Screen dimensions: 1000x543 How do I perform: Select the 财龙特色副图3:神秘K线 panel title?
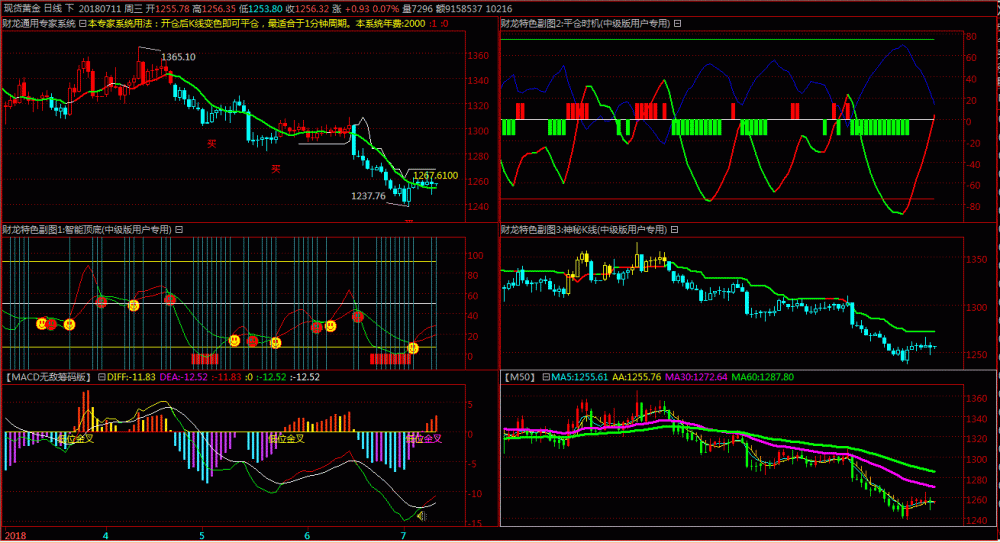coord(584,230)
